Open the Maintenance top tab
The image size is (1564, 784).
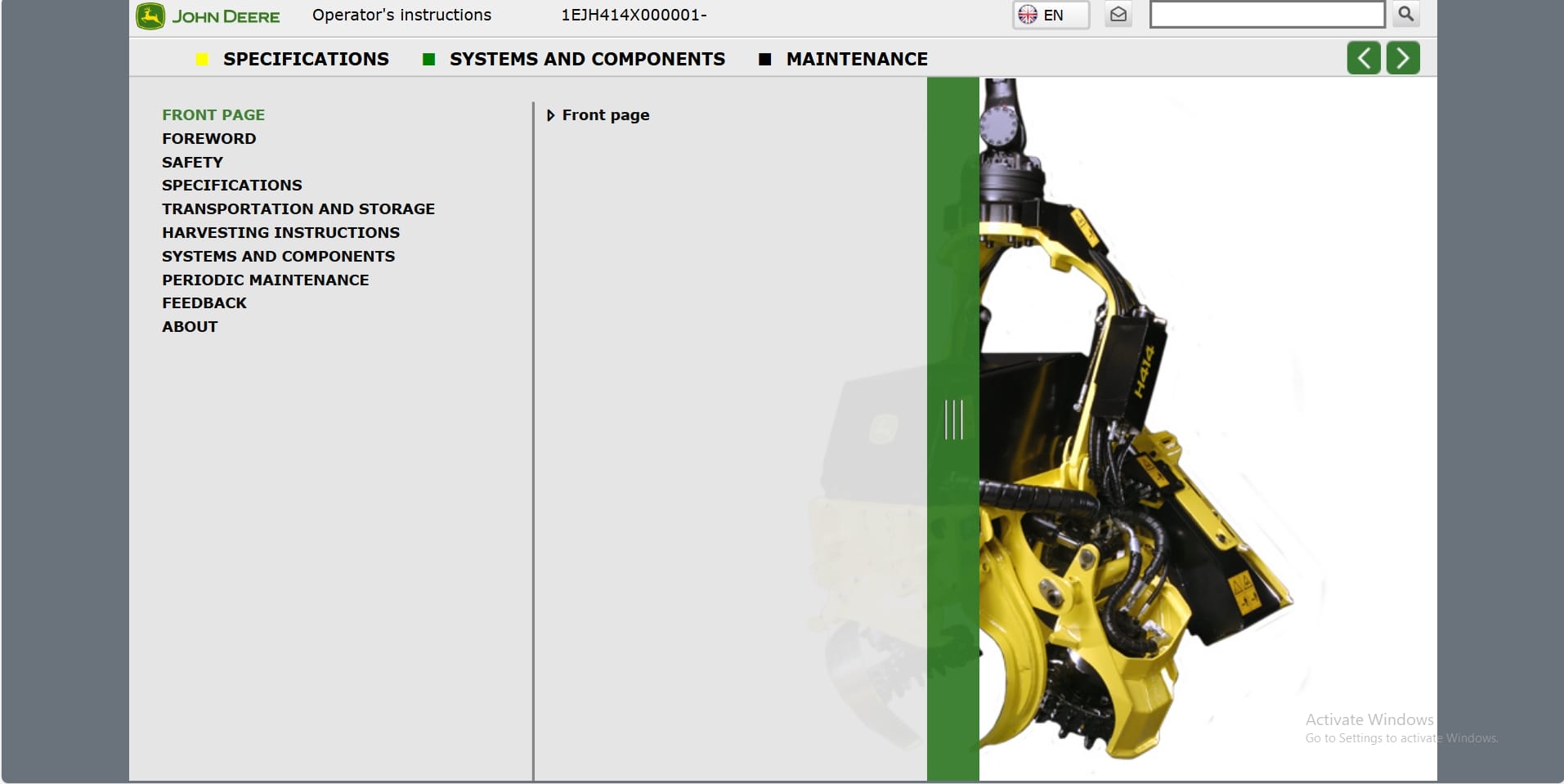[857, 59]
